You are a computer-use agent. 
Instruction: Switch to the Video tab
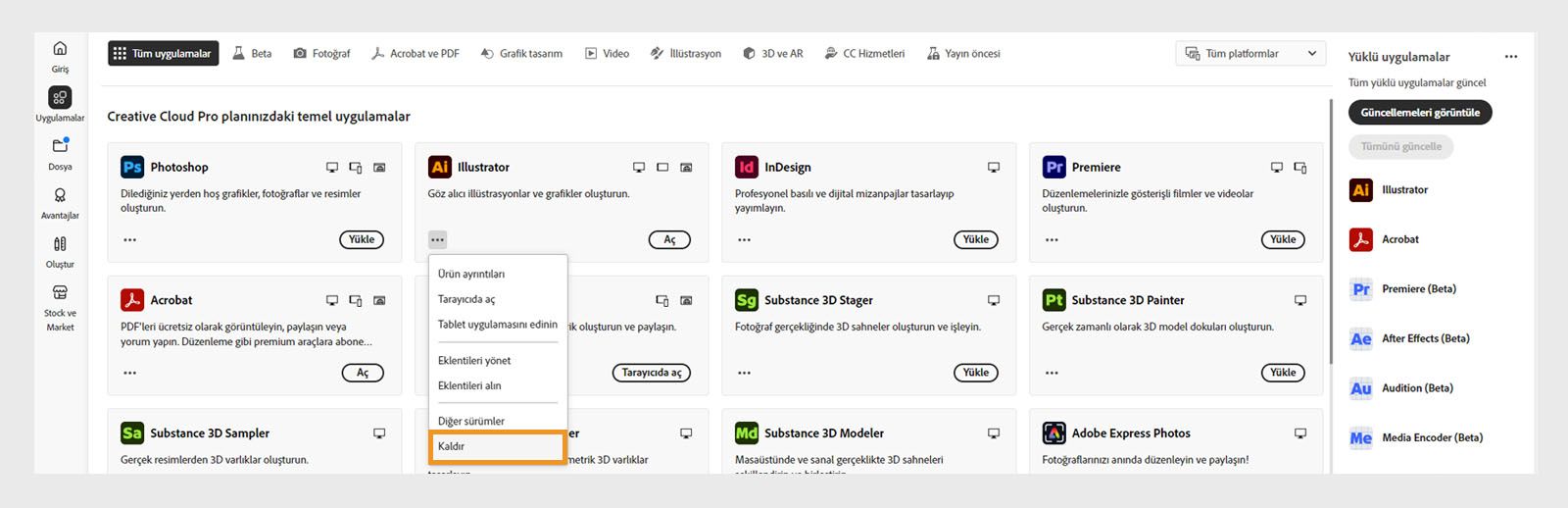[607, 54]
